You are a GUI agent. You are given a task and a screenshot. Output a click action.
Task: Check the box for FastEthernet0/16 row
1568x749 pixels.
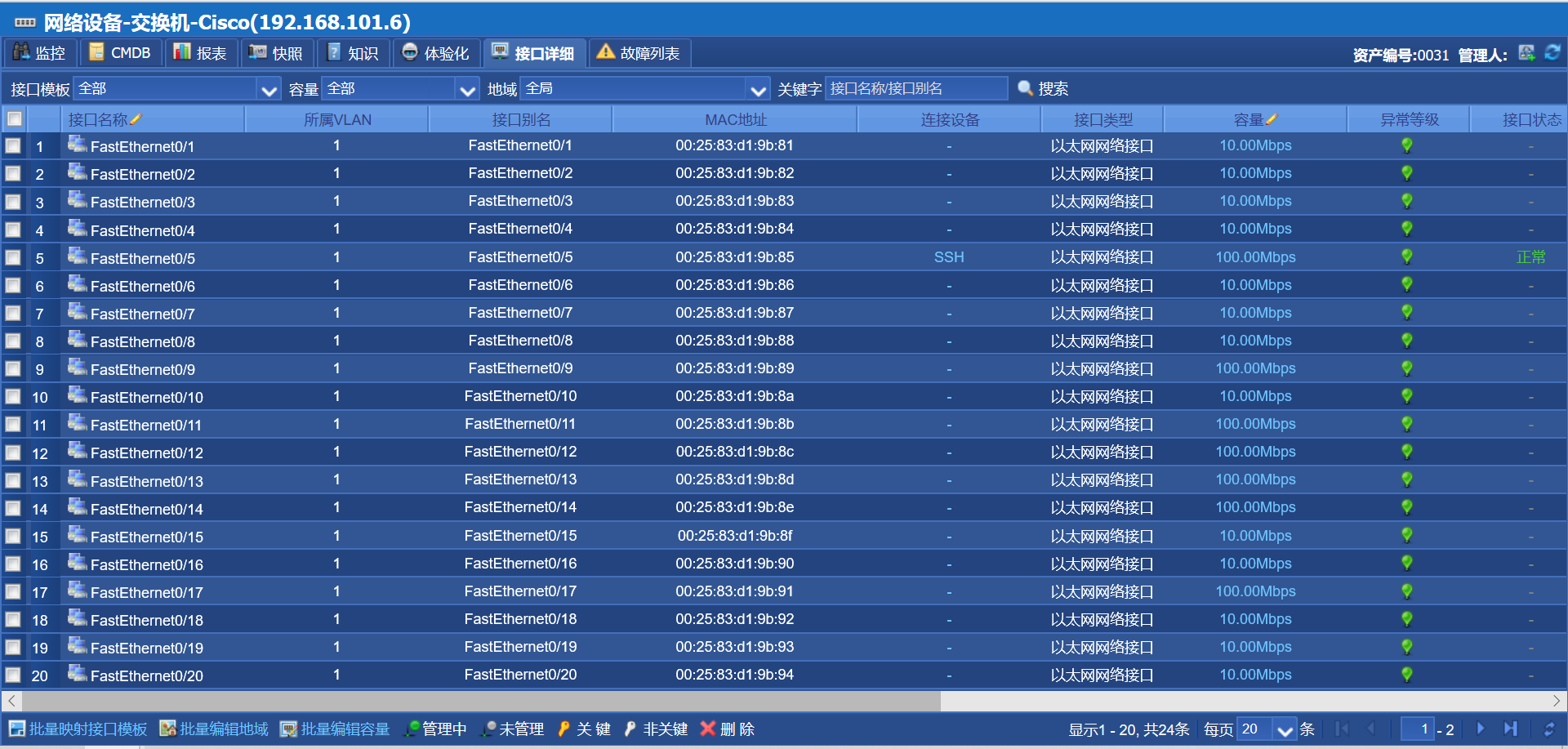[13, 564]
